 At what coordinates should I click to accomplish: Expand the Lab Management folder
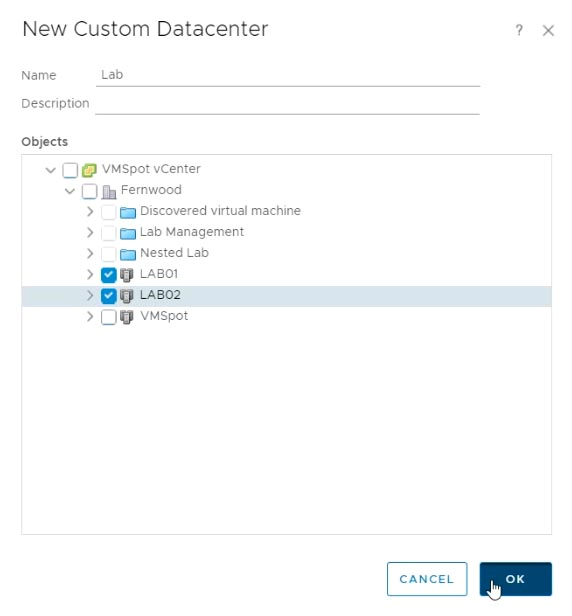pos(90,233)
